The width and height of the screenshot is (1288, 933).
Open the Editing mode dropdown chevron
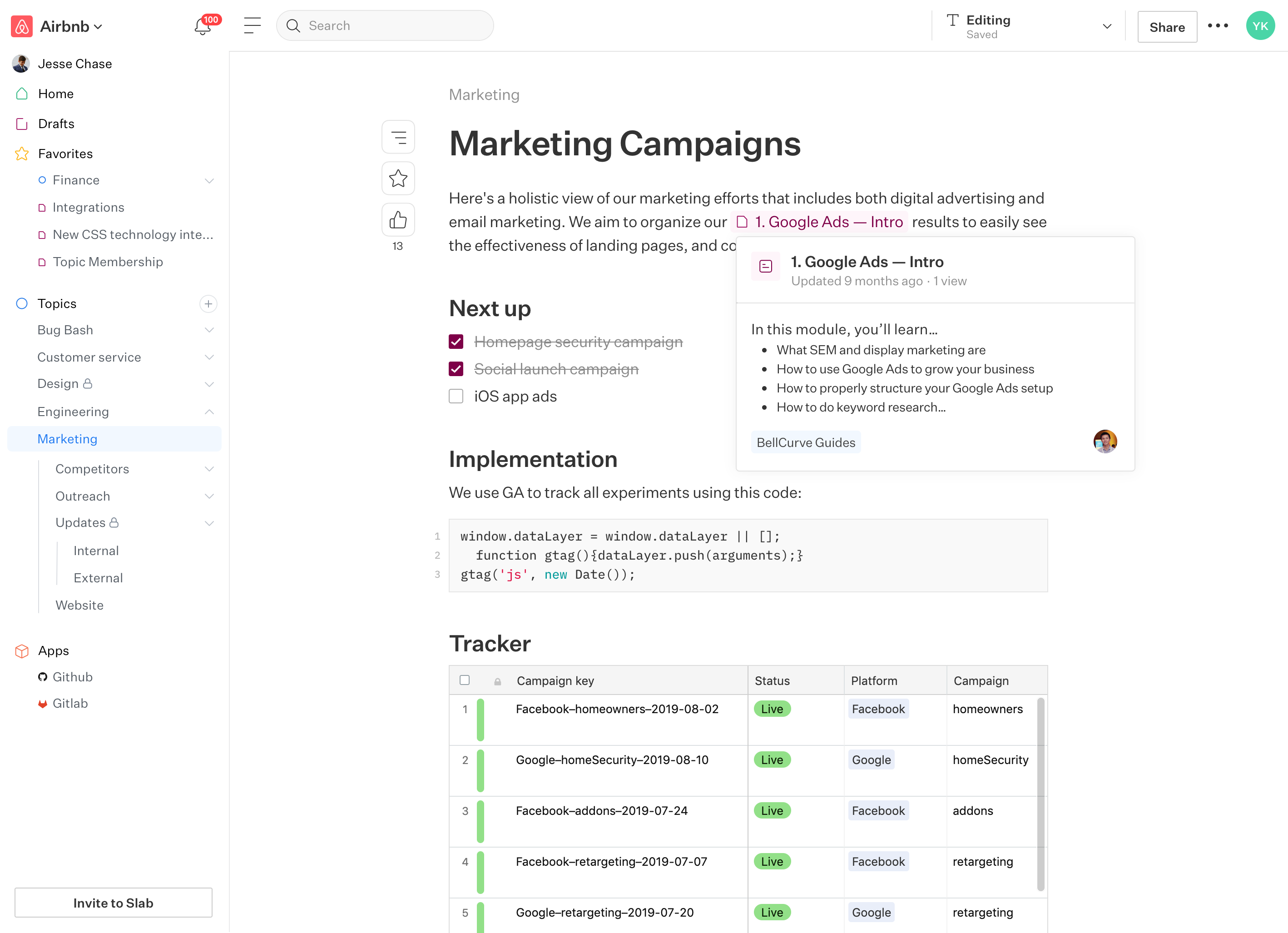(x=1107, y=26)
